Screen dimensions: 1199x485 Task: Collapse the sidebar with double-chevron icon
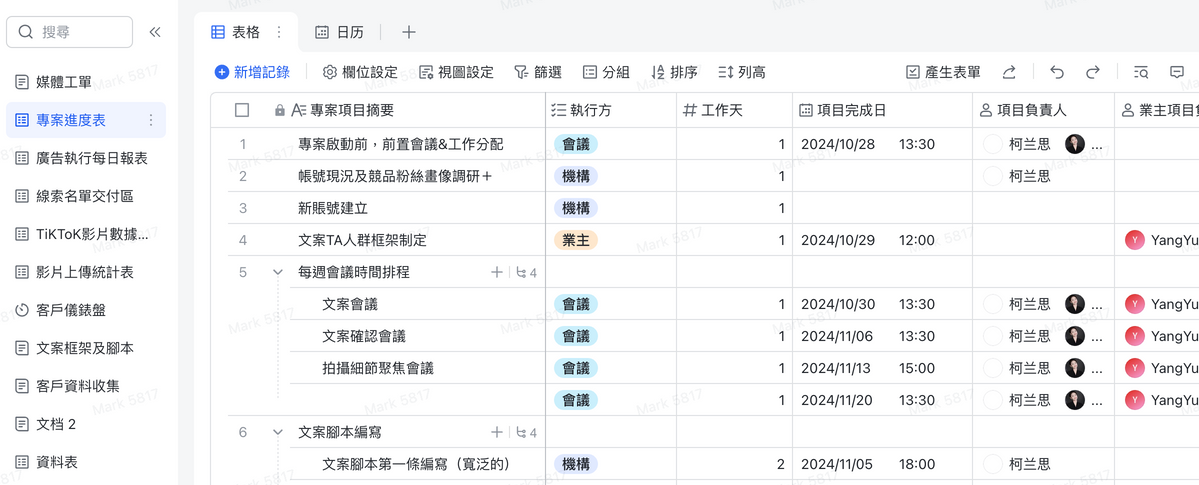tap(155, 32)
